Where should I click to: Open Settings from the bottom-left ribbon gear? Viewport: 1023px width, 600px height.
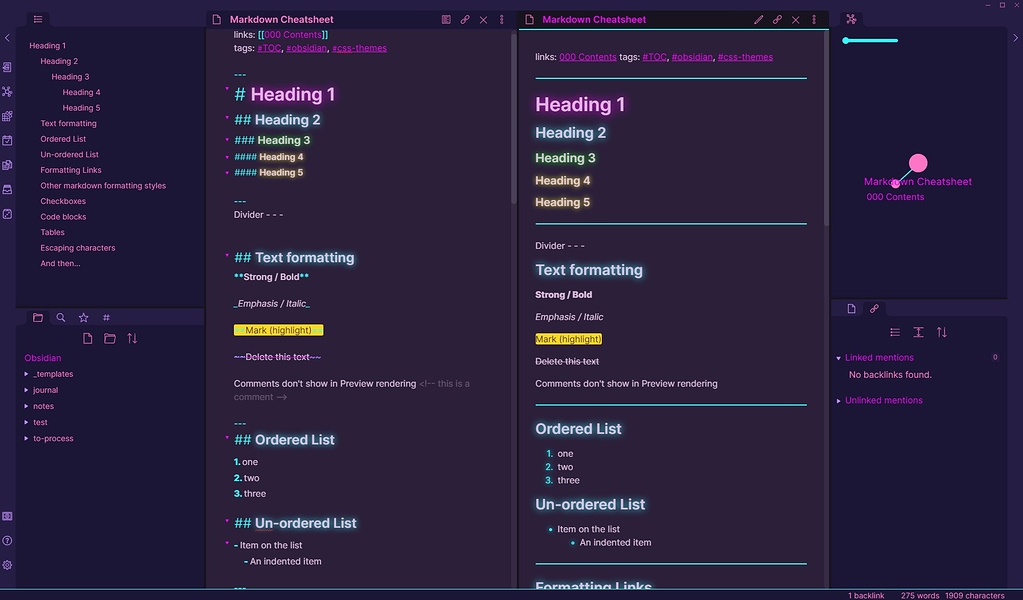(x=8, y=565)
